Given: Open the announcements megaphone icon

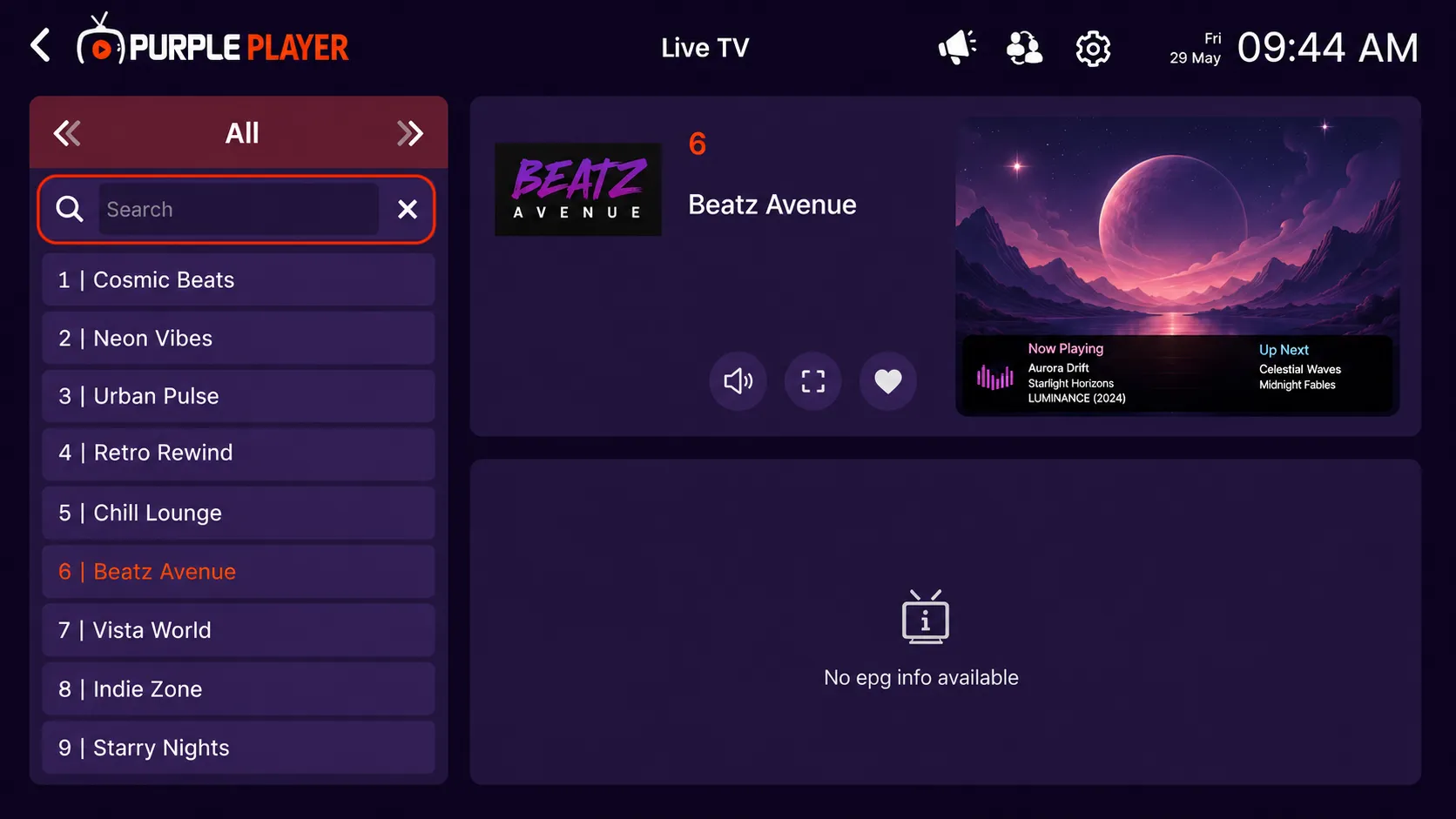Looking at the screenshot, I should (x=957, y=47).
